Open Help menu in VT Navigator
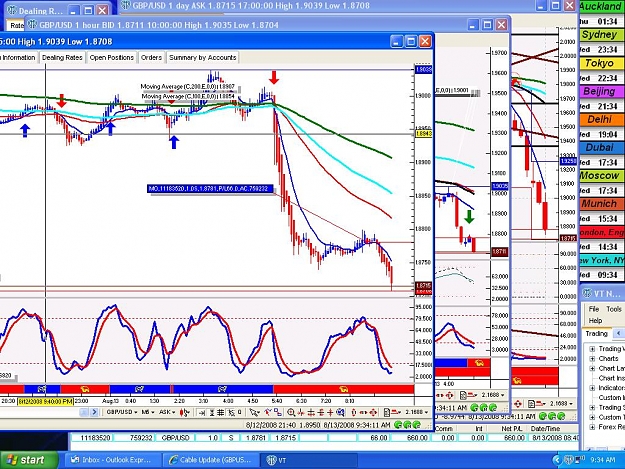The height and width of the screenshot is (469, 625). pos(595,320)
